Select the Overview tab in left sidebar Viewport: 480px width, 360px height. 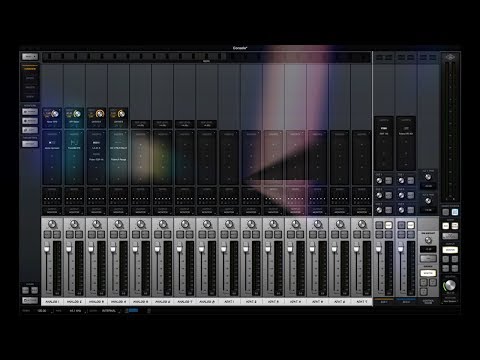tap(30, 69)
